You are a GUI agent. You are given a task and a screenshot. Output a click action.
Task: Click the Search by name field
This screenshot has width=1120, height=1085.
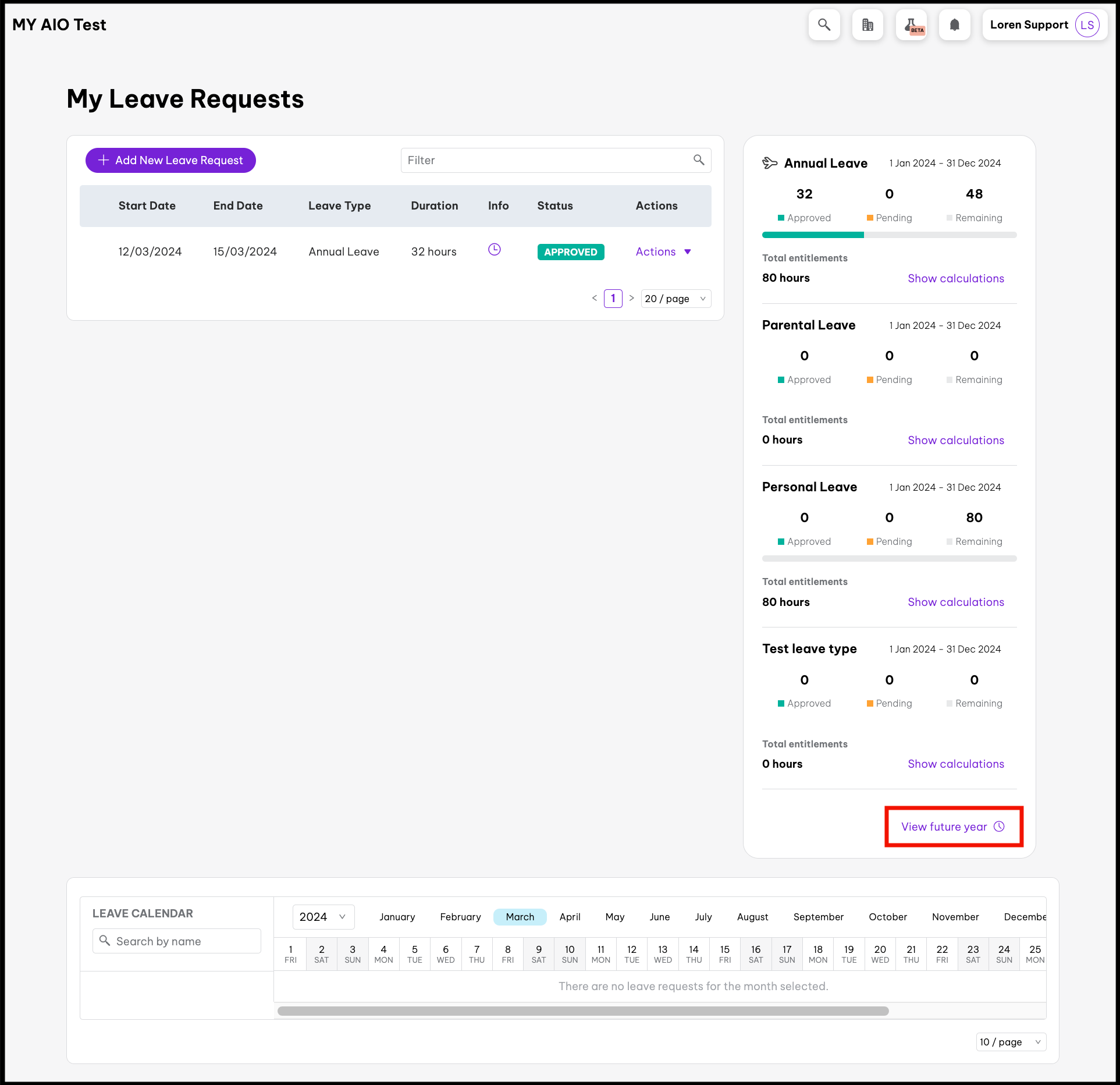pos(176,941)
